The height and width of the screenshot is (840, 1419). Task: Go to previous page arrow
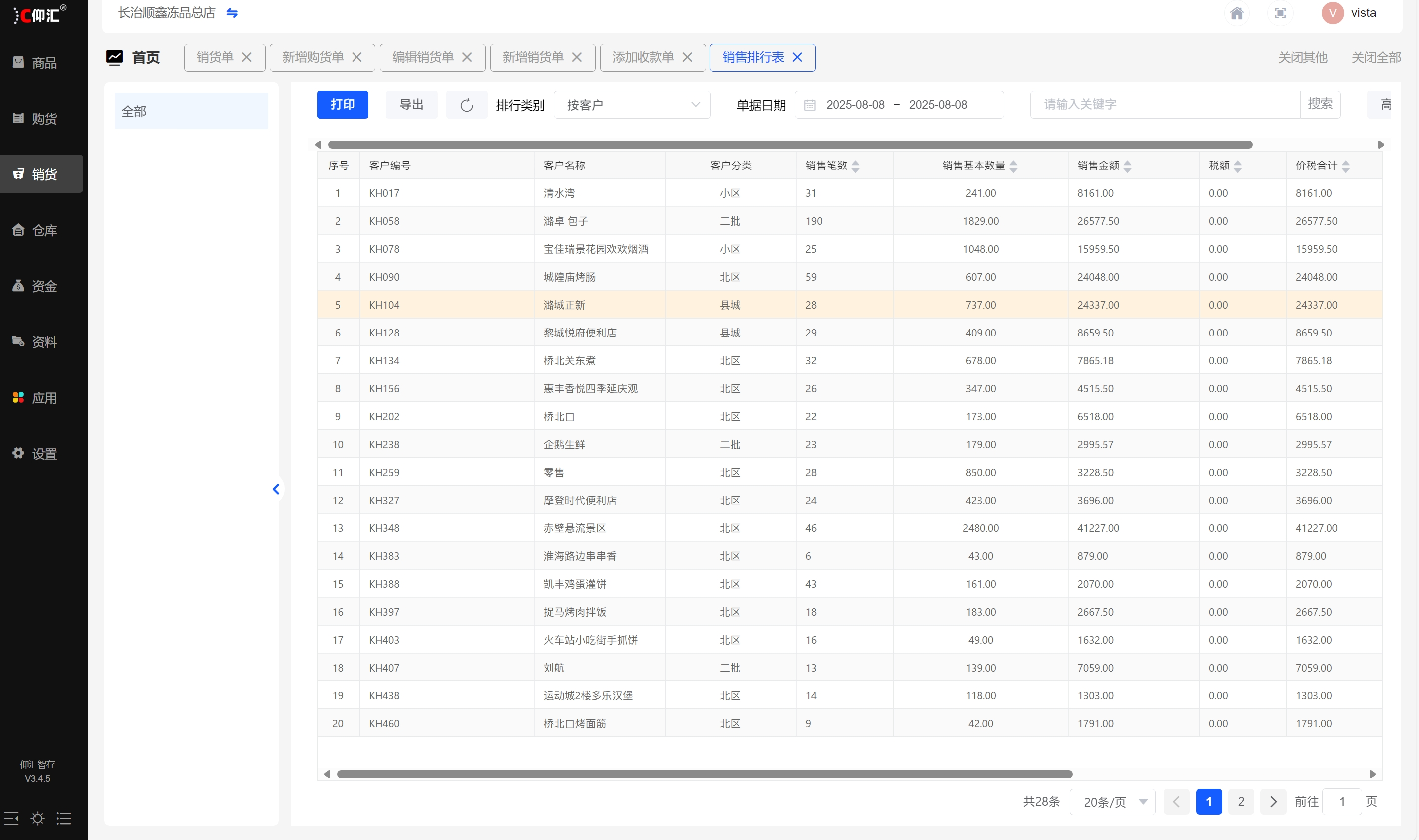click(1176, 802)
